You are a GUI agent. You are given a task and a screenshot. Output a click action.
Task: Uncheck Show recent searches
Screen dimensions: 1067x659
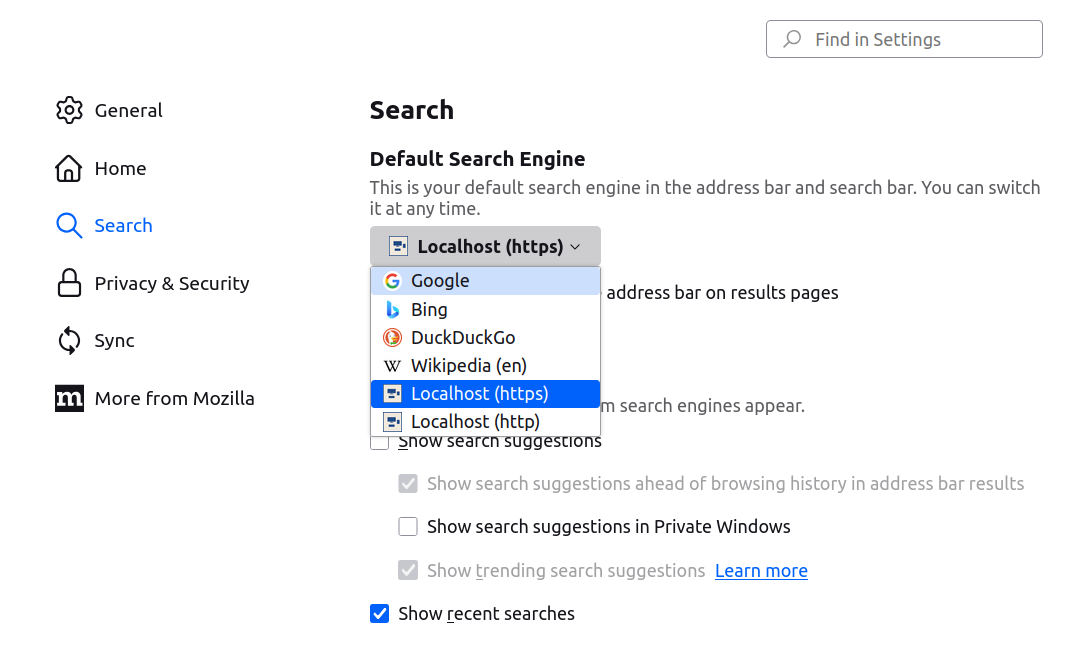(x=379, y=613)
